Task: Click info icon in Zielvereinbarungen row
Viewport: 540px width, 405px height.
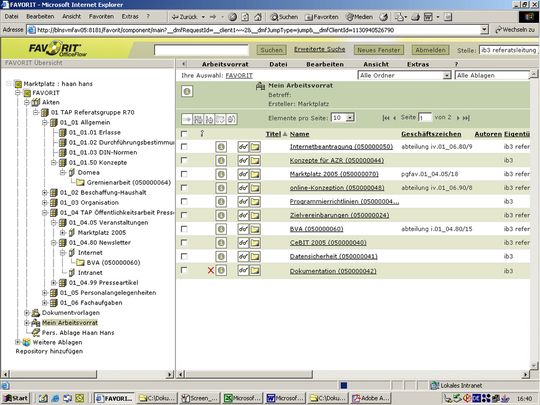Action: [x=221, y=216]
